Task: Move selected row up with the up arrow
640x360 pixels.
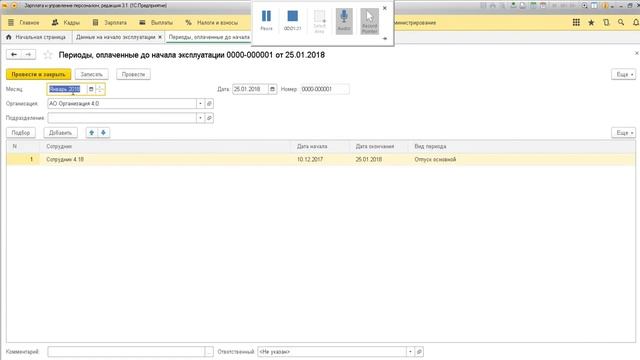Action: pyautogui.click(x=91, y=133)
